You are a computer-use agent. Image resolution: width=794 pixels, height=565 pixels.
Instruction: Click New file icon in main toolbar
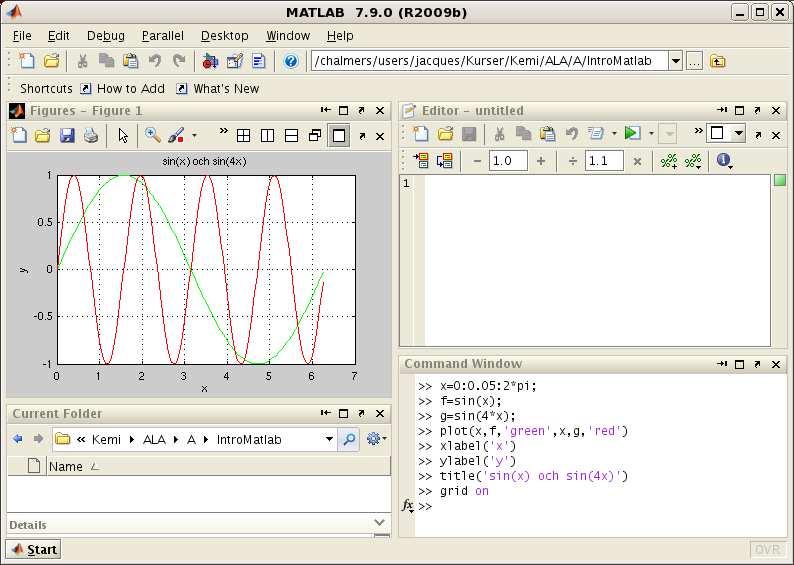coord(27,61)
